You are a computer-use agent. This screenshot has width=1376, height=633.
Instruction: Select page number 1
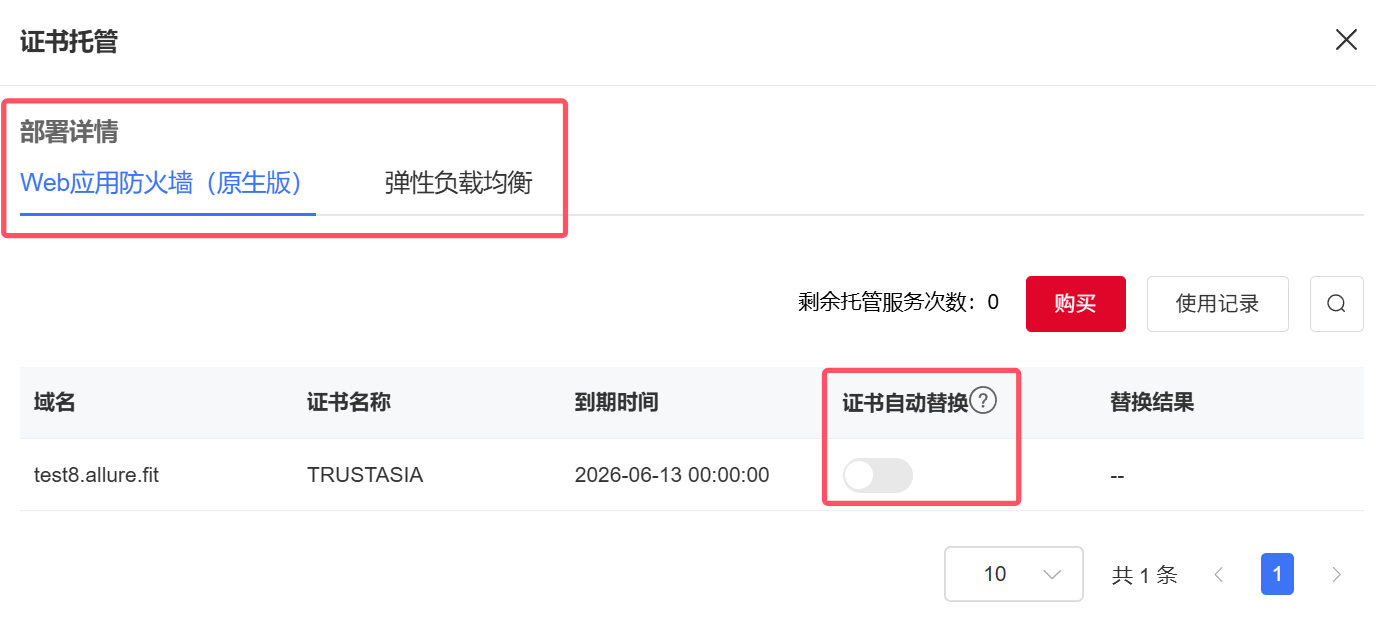click(x=1277, y=574)
